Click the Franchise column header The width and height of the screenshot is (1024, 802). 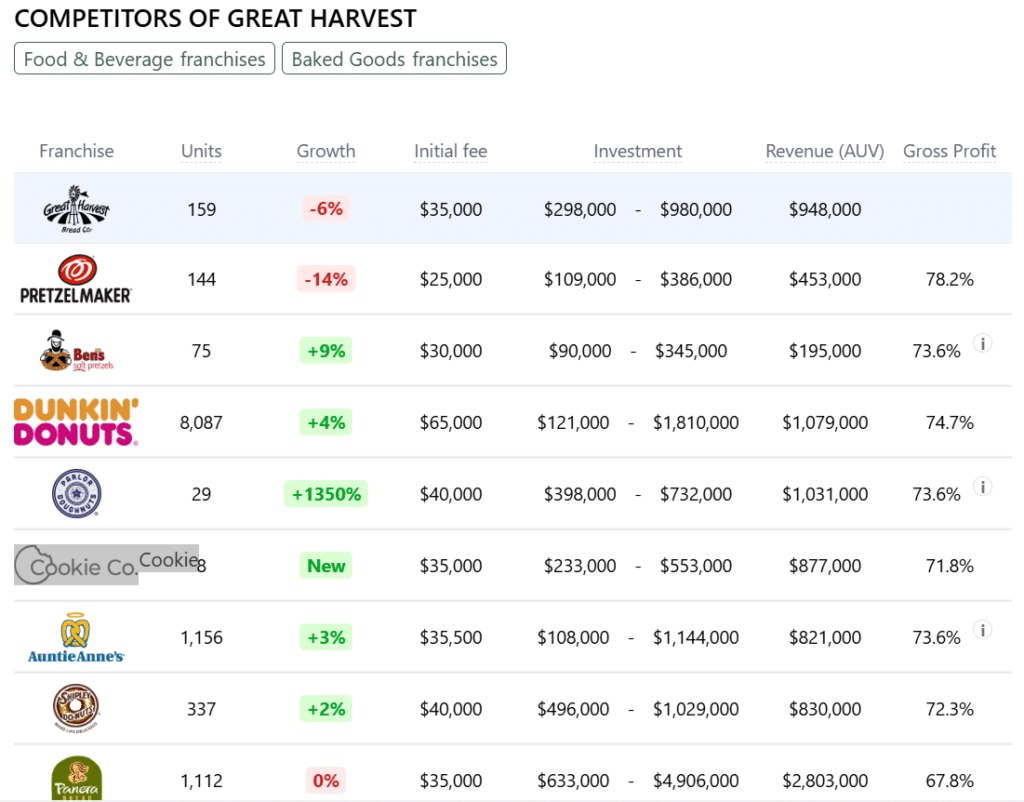point(76,151)
